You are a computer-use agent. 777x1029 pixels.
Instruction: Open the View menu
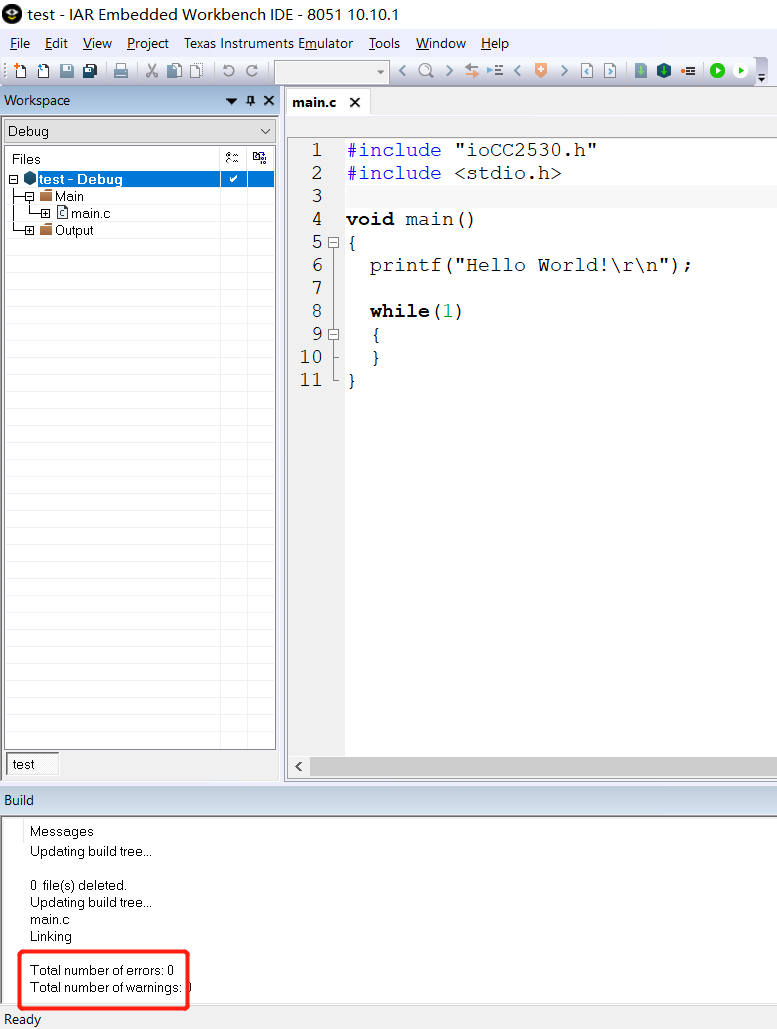[x=97, y=43]
